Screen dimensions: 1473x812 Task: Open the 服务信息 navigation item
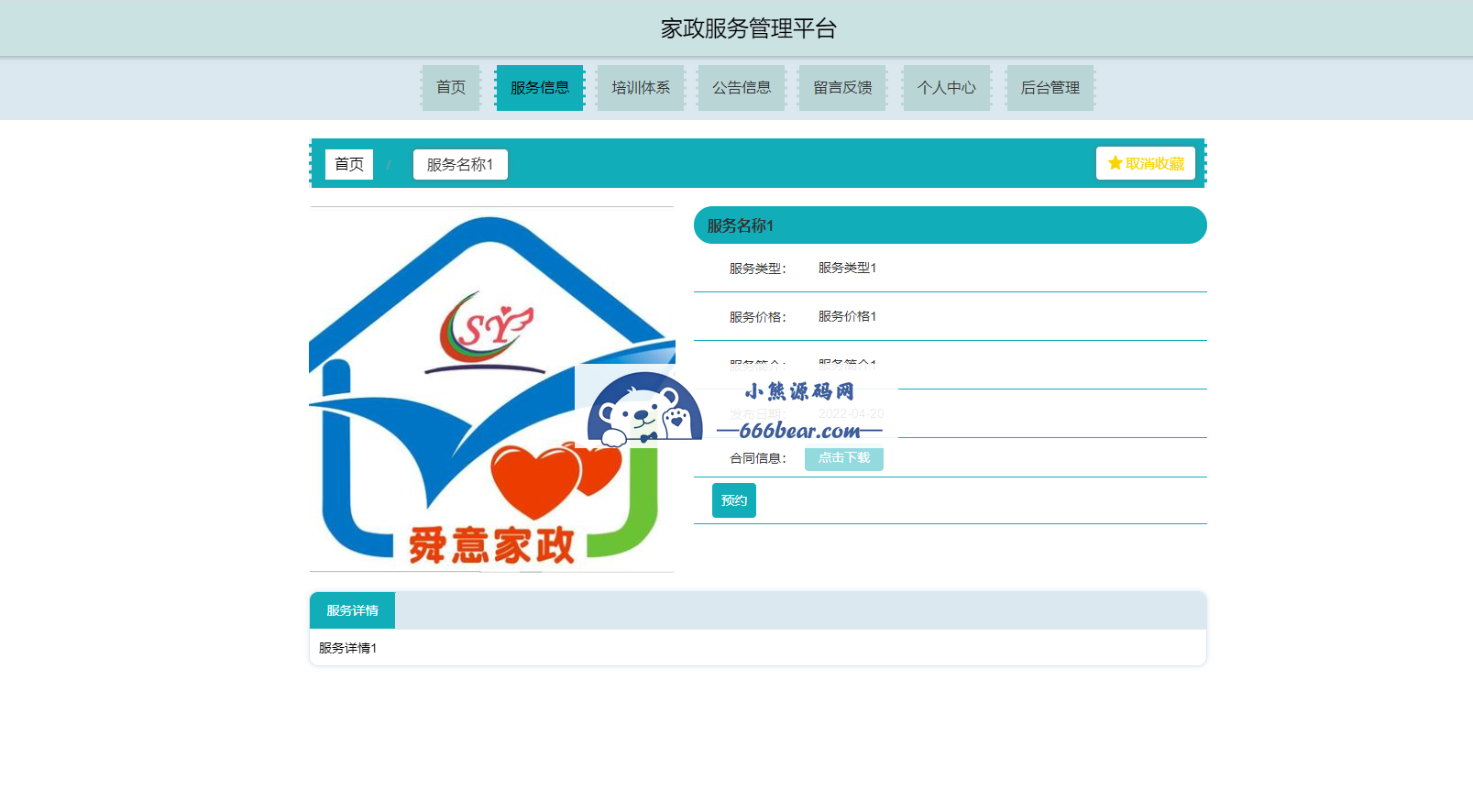[540, 88]
